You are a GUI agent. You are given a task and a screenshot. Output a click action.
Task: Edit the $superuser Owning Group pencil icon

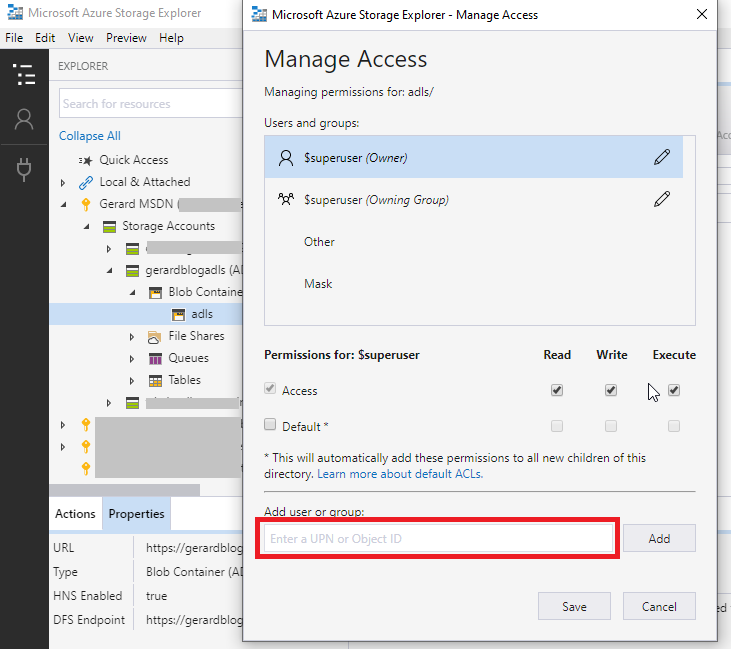click(662, 199)
